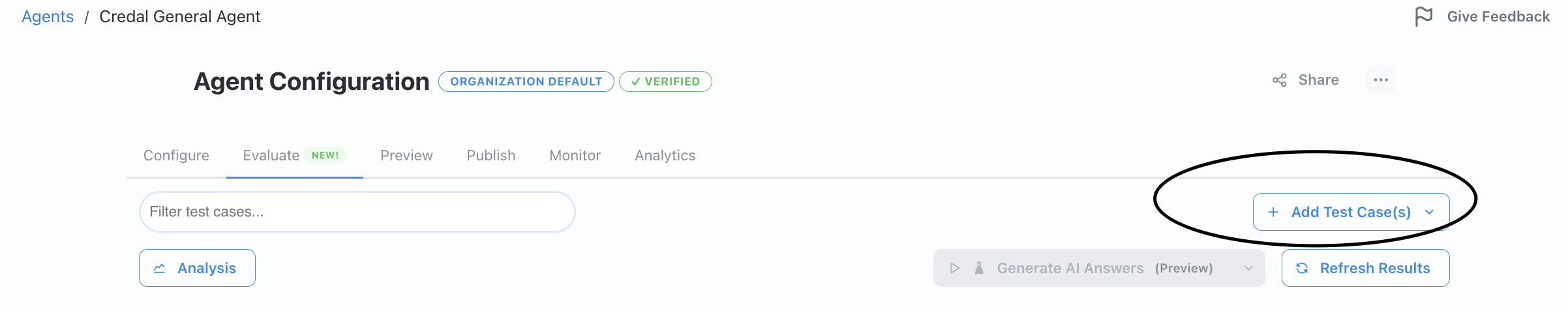Click the flask icon near Generate AI Answers
This screenshot has width=1568, height=309.
[979, 268]
